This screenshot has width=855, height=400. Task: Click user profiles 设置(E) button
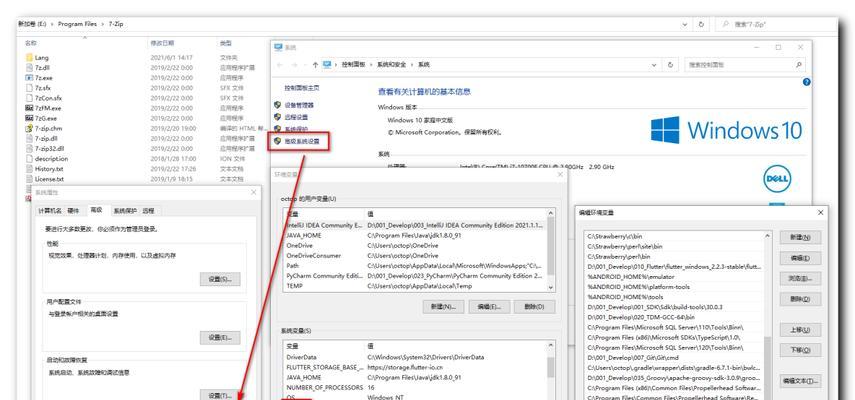pos(220,337)
